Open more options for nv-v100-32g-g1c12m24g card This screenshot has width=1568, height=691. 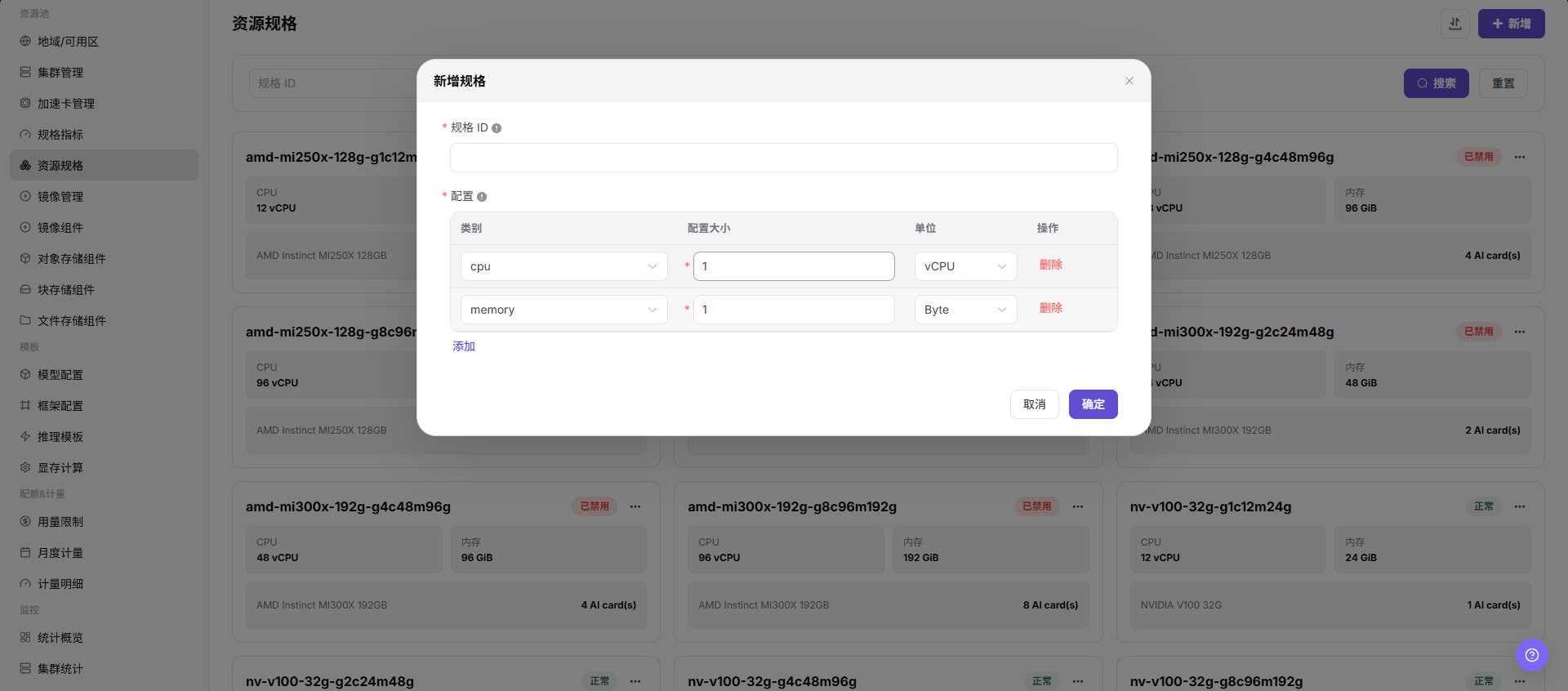click(x=1520, y=506)
